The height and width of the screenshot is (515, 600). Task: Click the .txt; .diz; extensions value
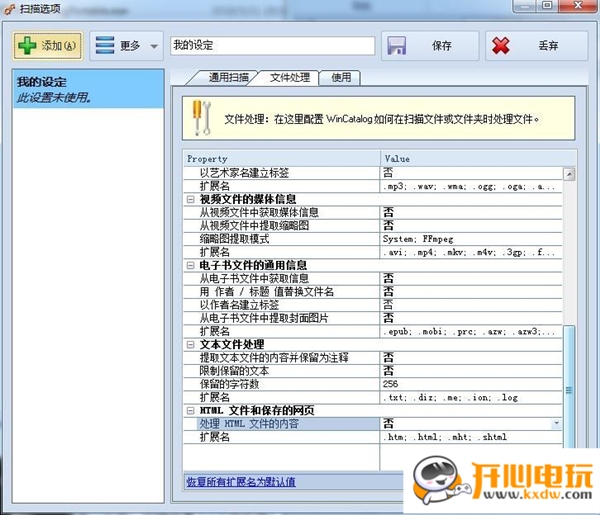[471, 397]
